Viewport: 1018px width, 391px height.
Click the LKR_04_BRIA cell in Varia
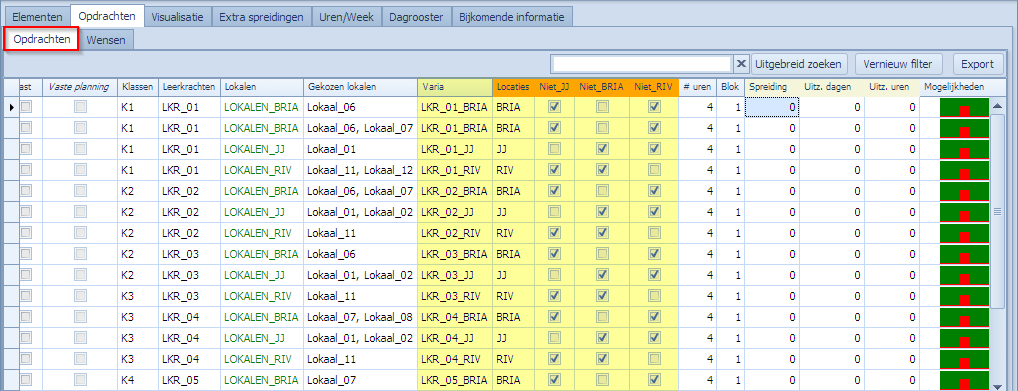tap(455, 317)
